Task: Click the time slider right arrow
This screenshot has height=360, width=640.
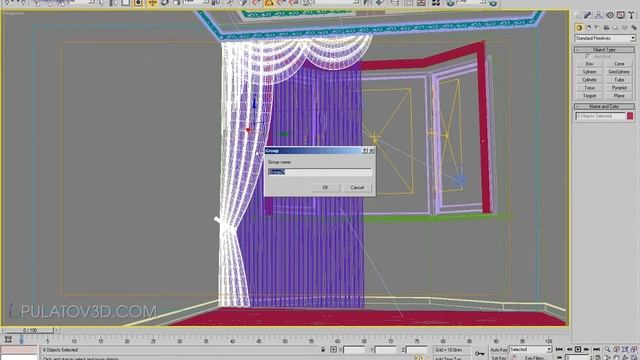Action: click(x=56, y=330)
